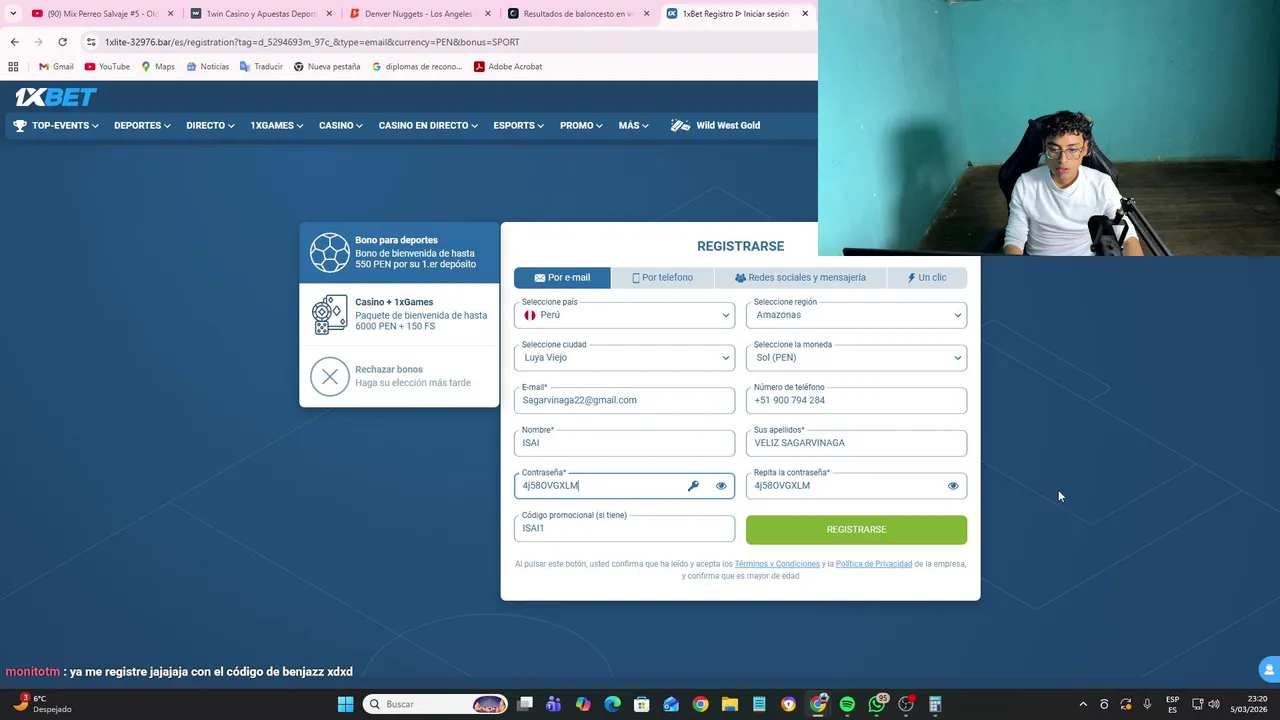The image size is (1280, 720).
Task: Open the Windows Start menu
Action: point(345,704)
